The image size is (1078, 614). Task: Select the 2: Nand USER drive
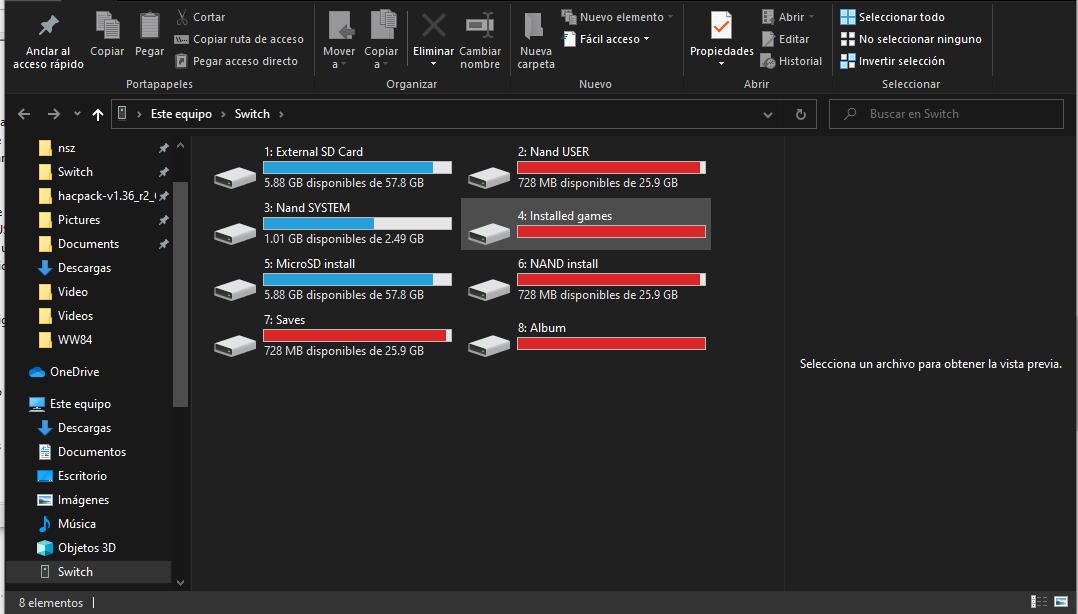coord(586,168)
